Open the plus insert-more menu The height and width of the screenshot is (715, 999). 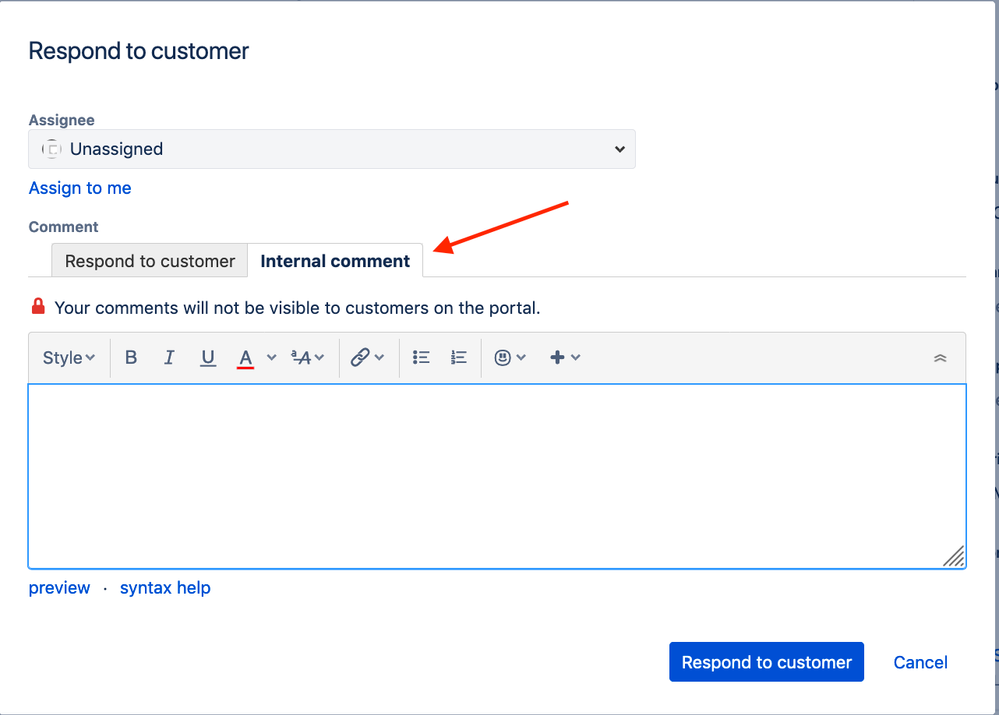click(564, 358)
